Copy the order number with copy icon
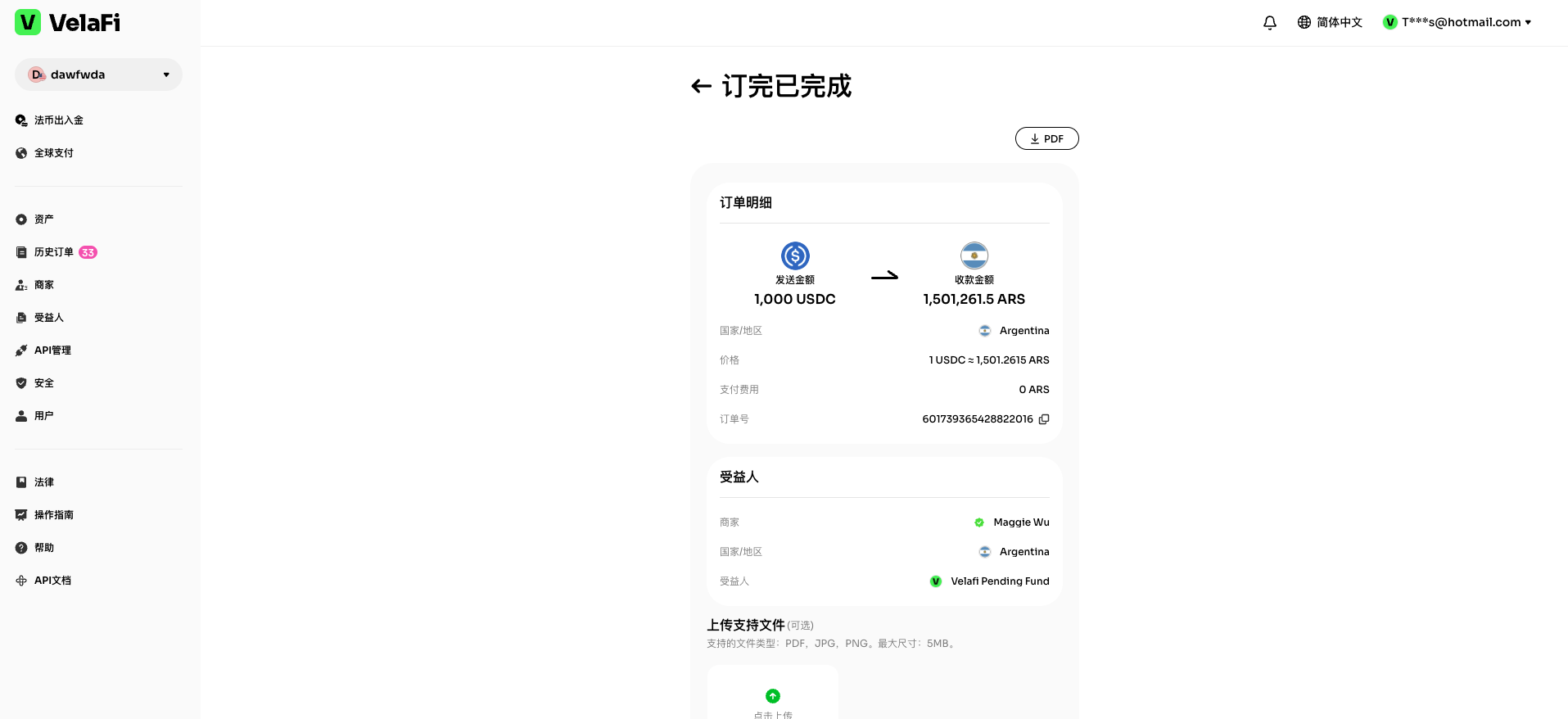This screenshot has height=719, width=1568. click(x=1044, y=419)
